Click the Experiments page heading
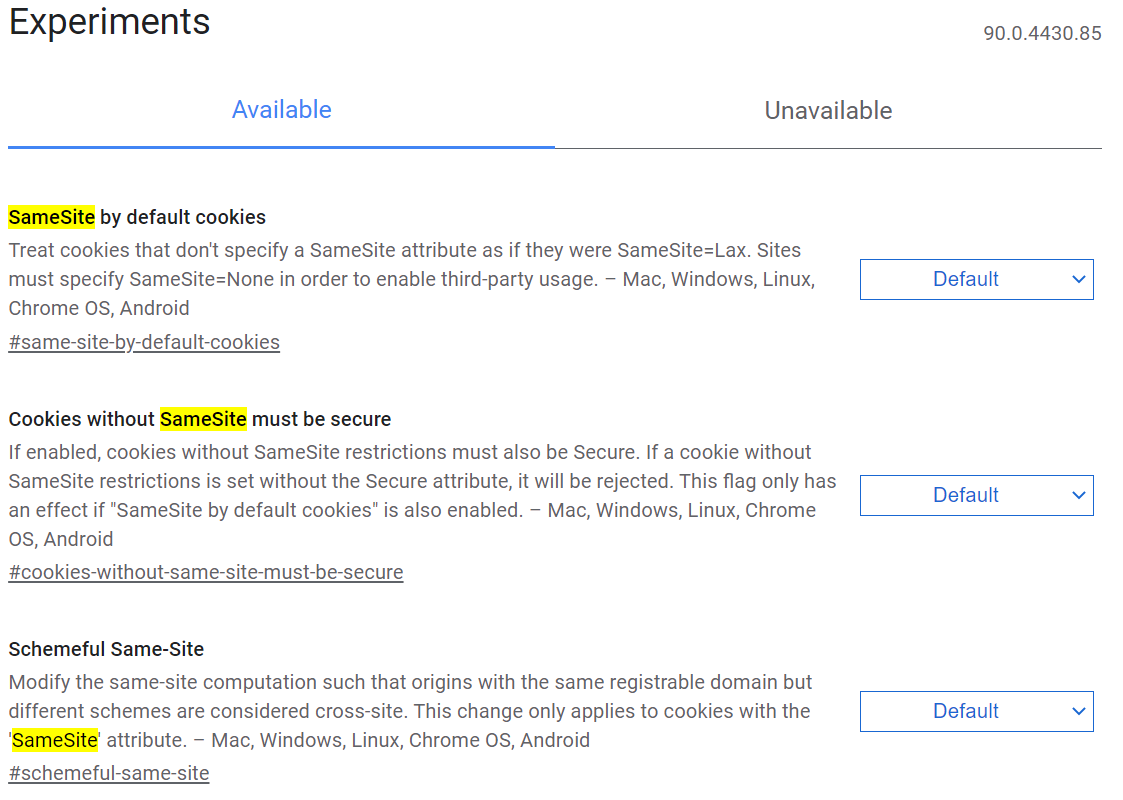The height and width of the screenshot is (800, 1123). coord(110,22)
